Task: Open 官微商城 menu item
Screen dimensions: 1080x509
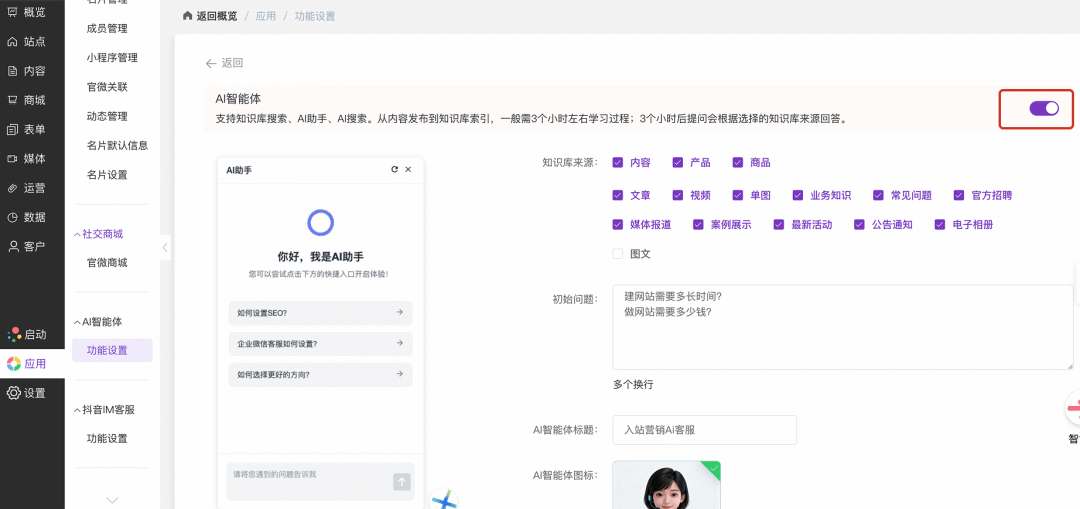Action: tap(107, 263)
